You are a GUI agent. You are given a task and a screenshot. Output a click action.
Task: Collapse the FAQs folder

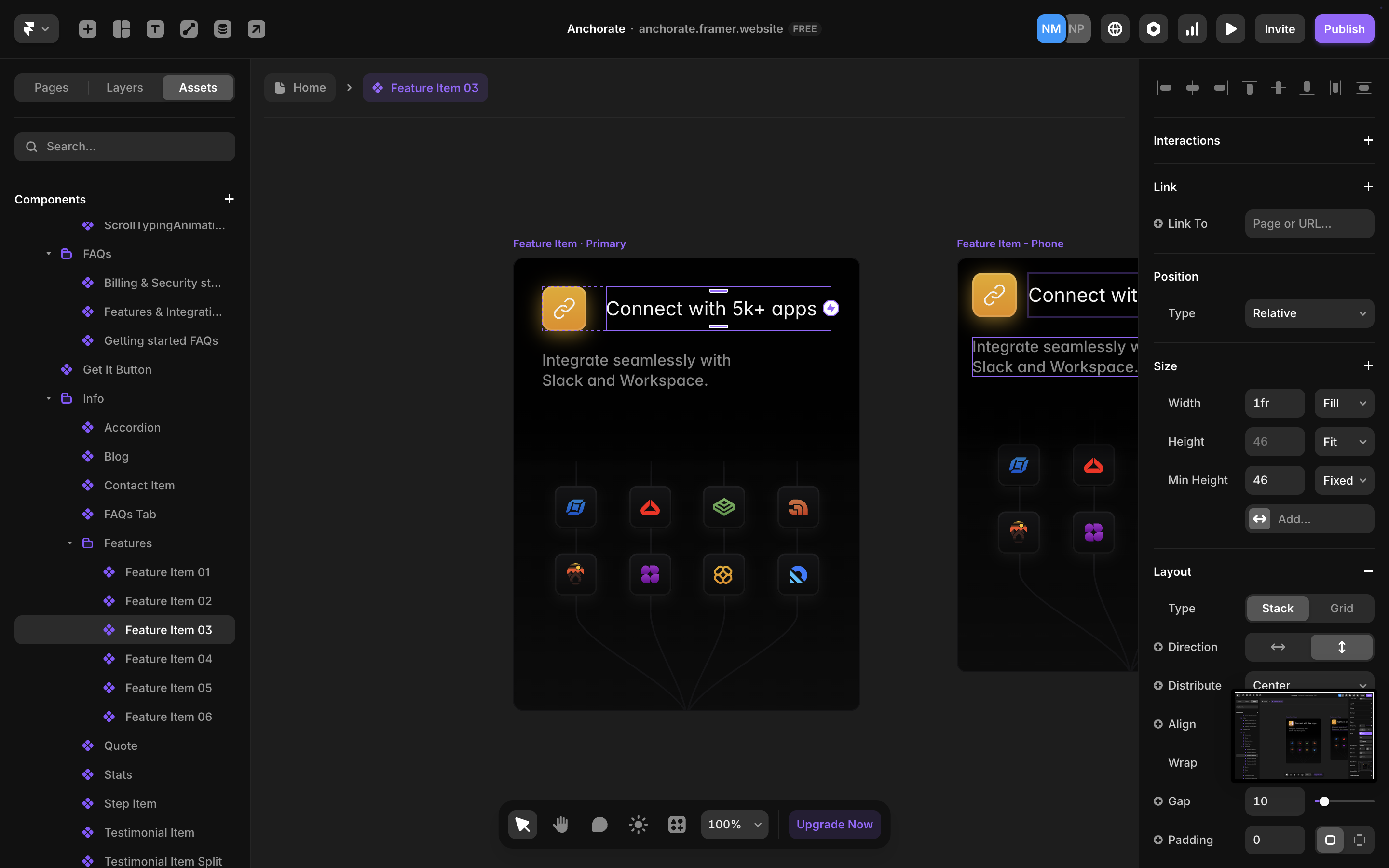(49, 254)
